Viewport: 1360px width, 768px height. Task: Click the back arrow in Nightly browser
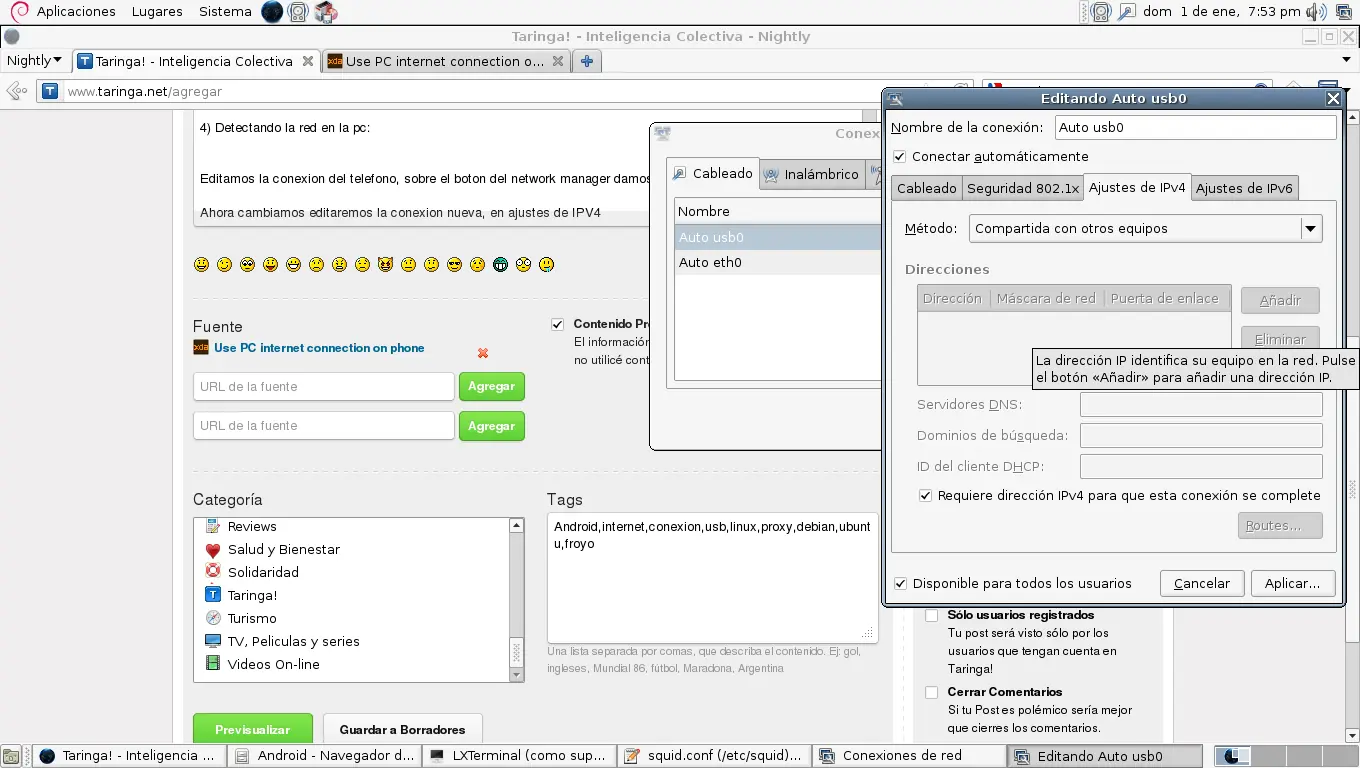(17, 91)
